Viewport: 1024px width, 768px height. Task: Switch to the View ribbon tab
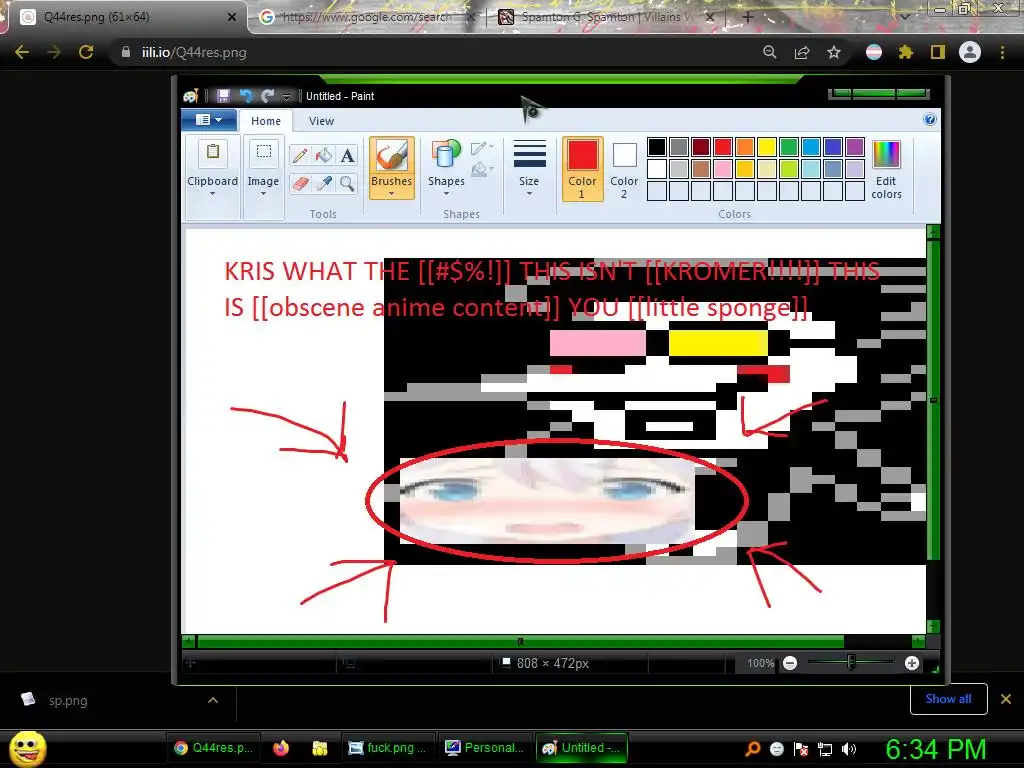pyautogui.click(x=321, y=121)
